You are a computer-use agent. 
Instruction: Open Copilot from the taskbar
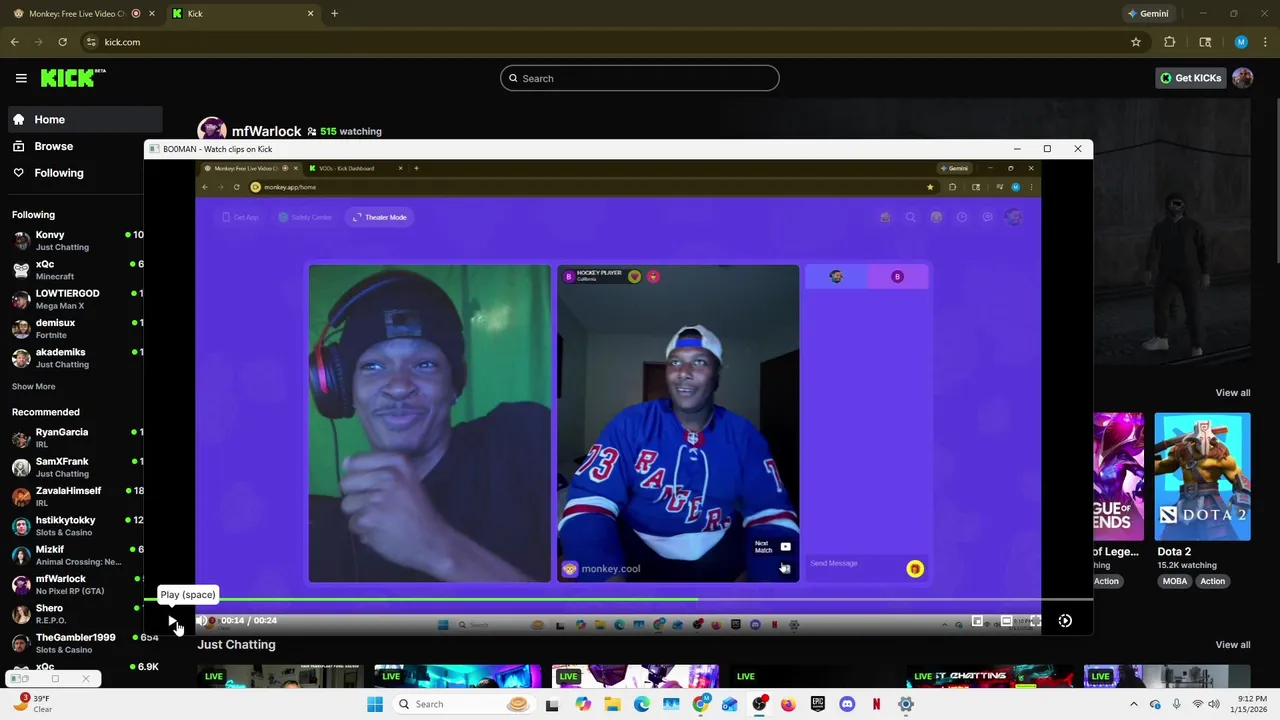(x=583, y=704)
